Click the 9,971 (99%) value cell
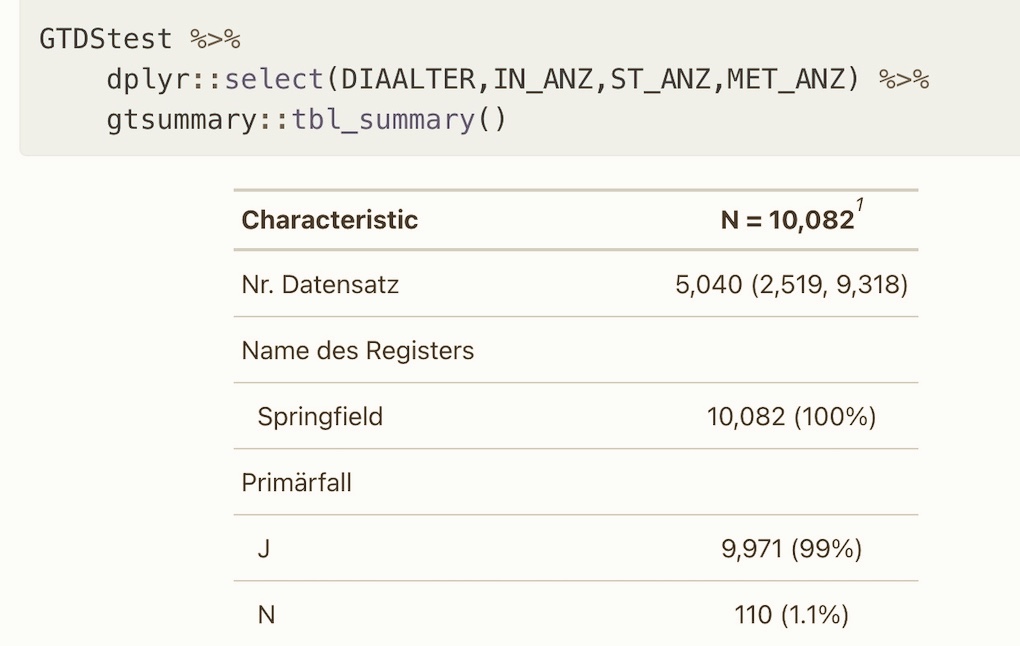This screenshot has height=646, width=1020. (x=791, y=549)
